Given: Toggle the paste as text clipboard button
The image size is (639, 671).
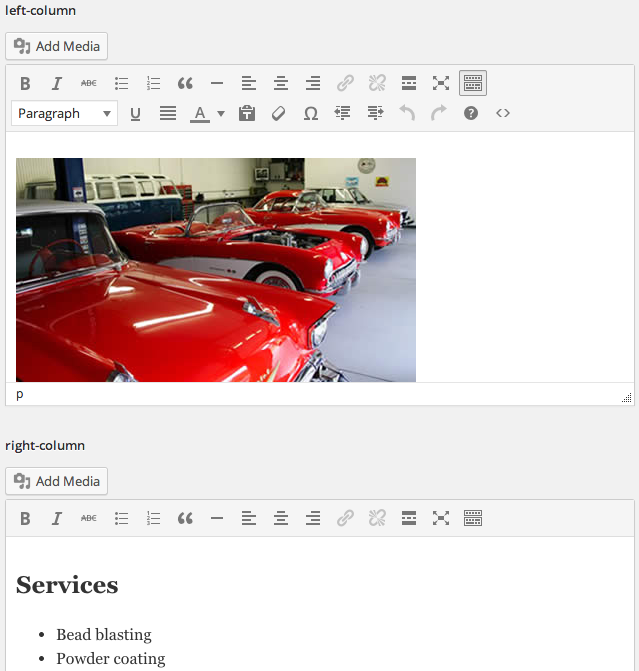Looking at the screenshot, I should click(x=247, y=114).
